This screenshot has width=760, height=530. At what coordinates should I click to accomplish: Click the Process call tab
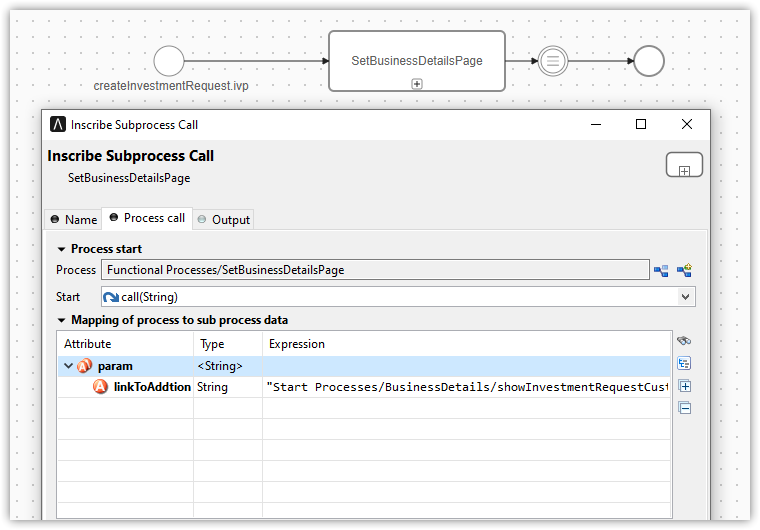[147, 218]
